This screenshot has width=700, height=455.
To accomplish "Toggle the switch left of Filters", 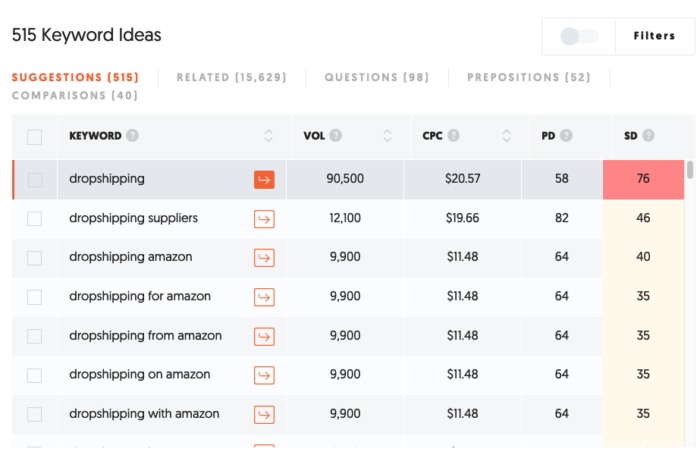I will click(x=579, y=36).
